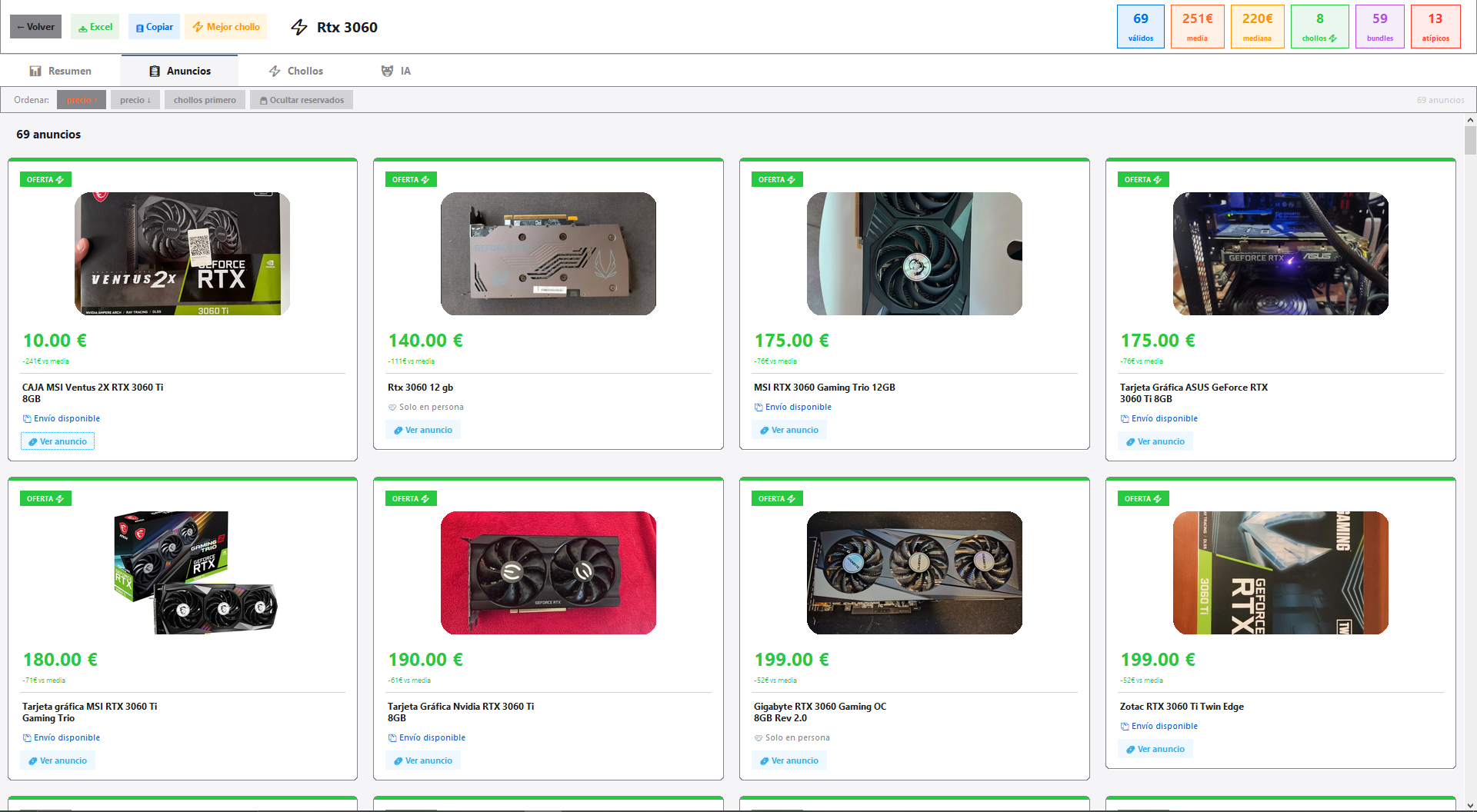The width and height of the screenshot is (1477, 812).
Task: Click the lightning bolt icon beside Rtx 3060 title
Action: (x=299, y=28)
